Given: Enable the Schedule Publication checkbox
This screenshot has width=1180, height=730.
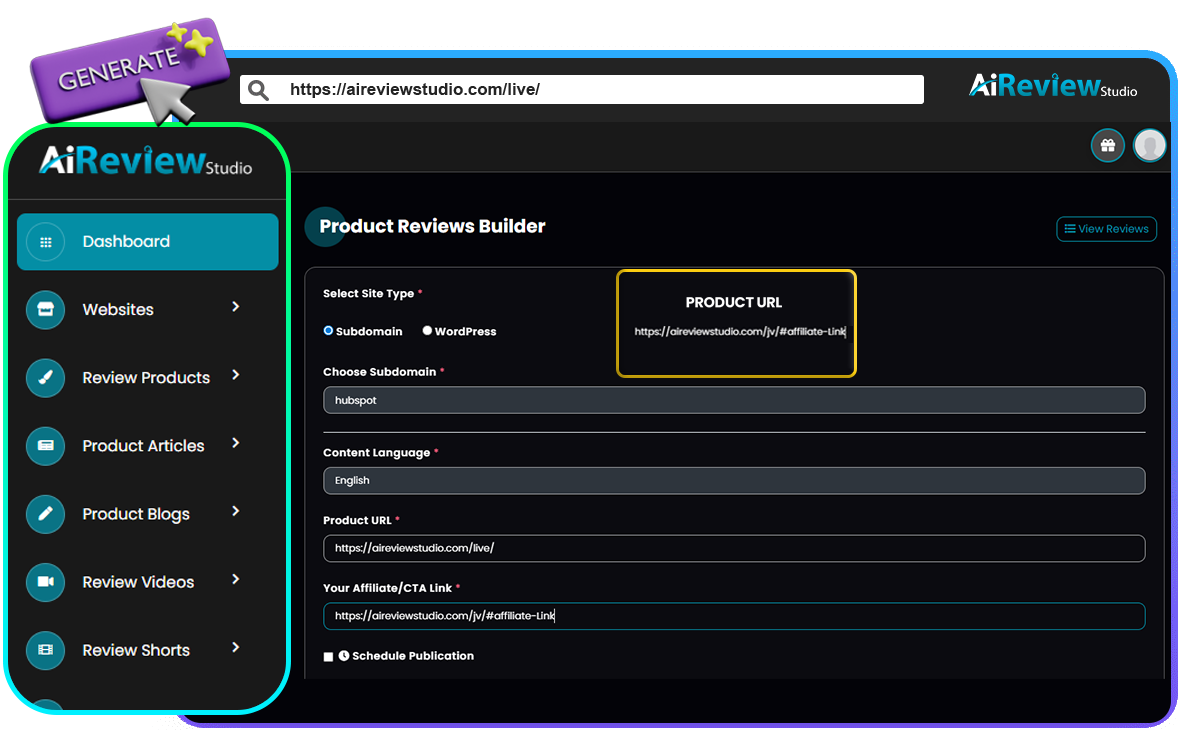Looking at the screenshot, I should pyautogui.click(x=329, y=656).
